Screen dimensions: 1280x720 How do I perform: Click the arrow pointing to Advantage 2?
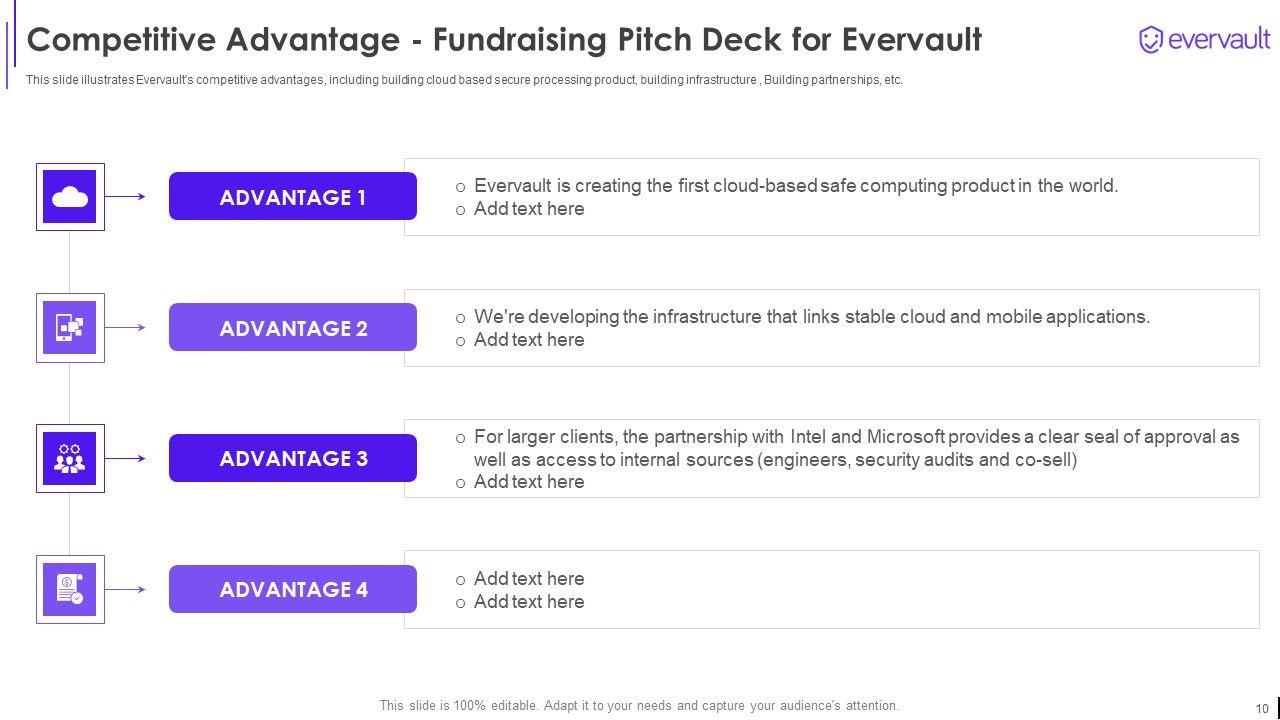point(126,328)
